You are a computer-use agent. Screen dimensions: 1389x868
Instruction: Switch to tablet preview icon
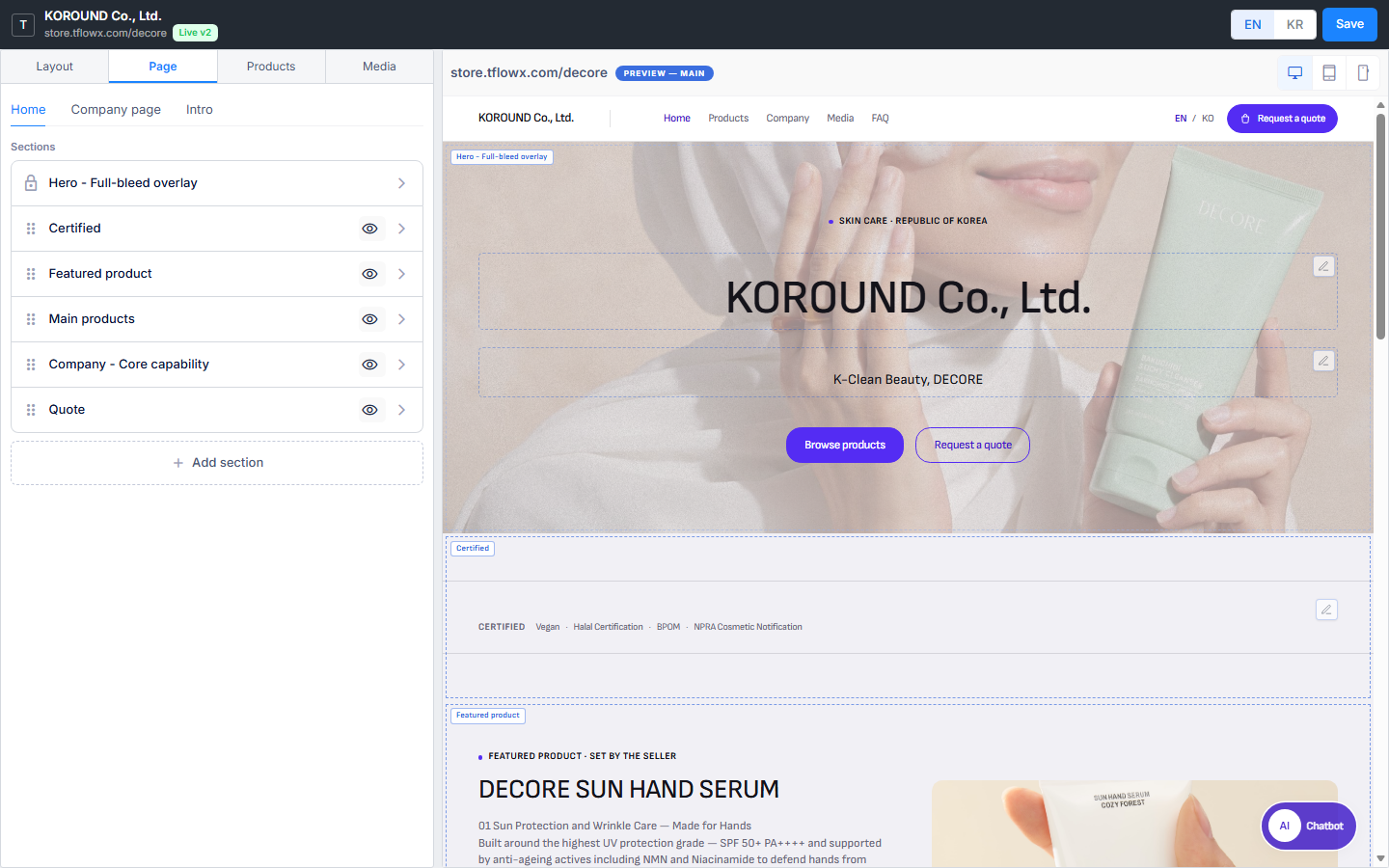(x=1329, y=72)
